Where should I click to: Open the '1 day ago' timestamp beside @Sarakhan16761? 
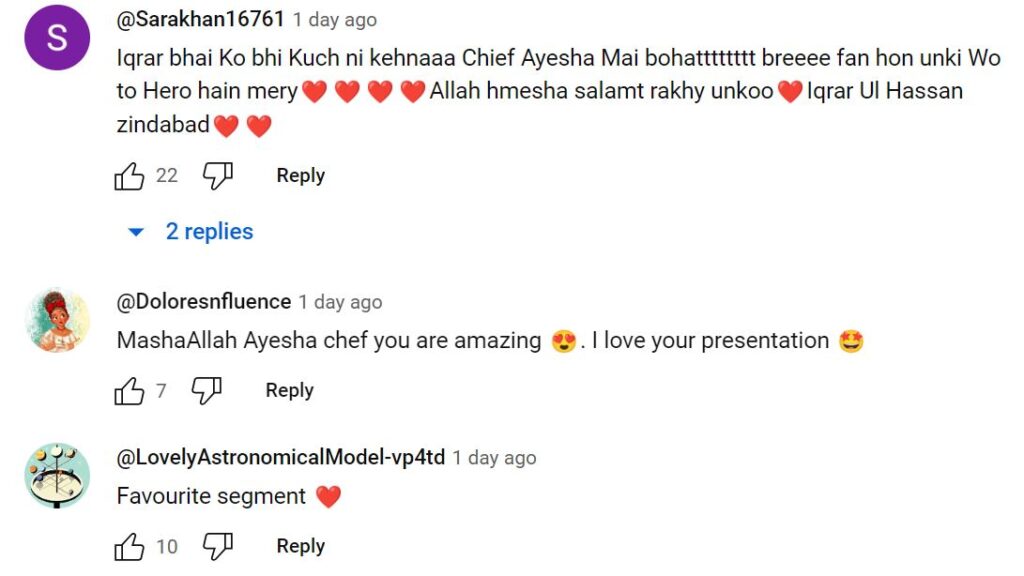334,20
